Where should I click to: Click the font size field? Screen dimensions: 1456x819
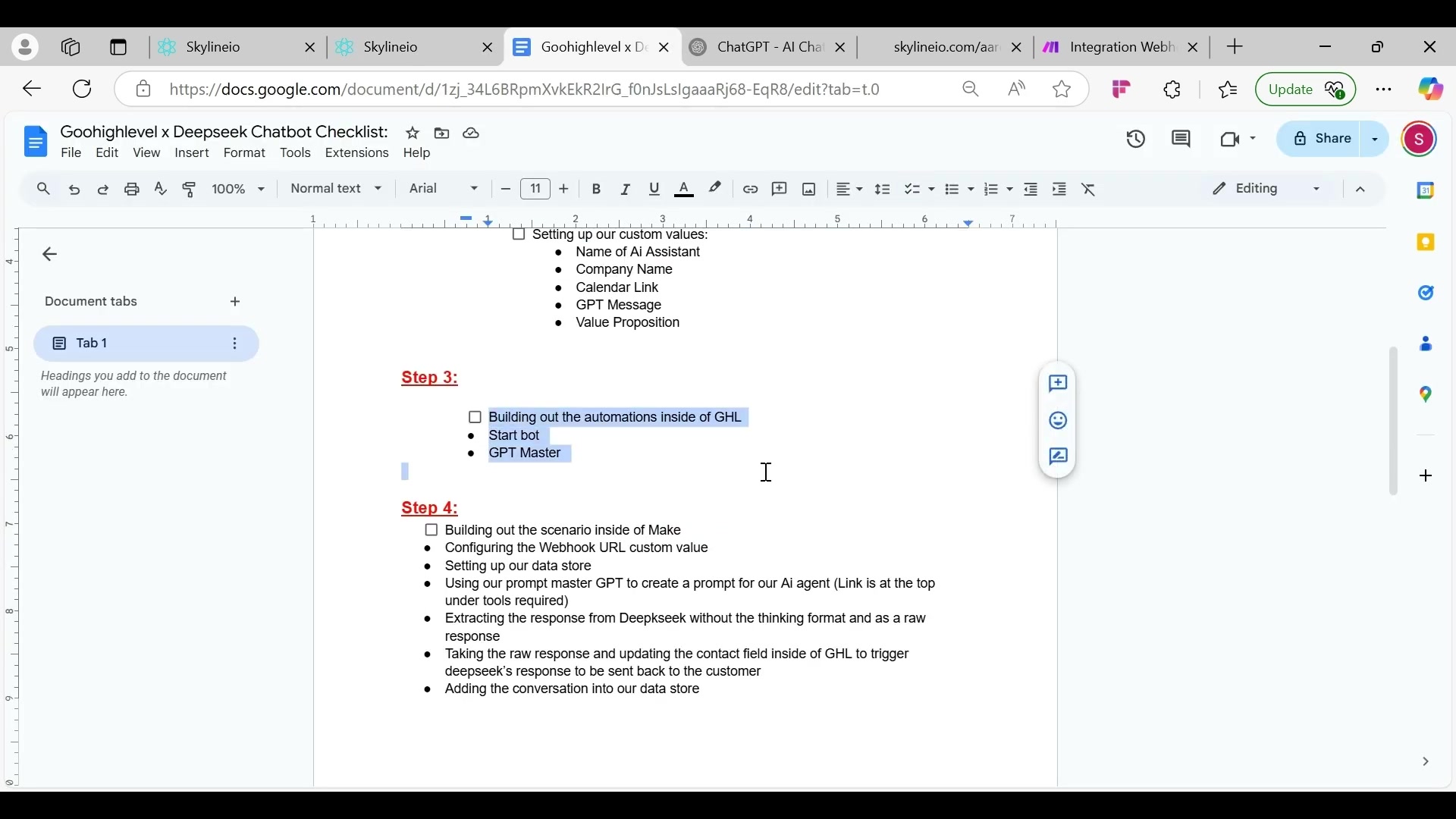[536, 190]
